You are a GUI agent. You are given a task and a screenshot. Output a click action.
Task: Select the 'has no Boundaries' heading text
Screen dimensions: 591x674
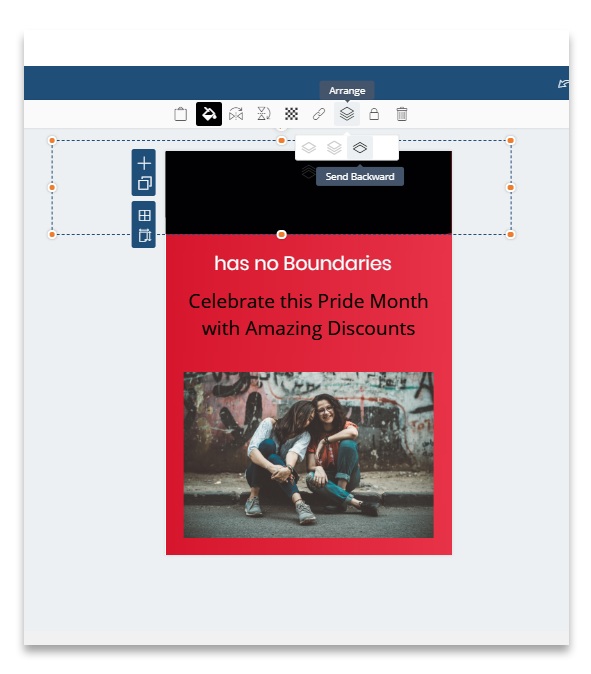(x=303, y=263)
